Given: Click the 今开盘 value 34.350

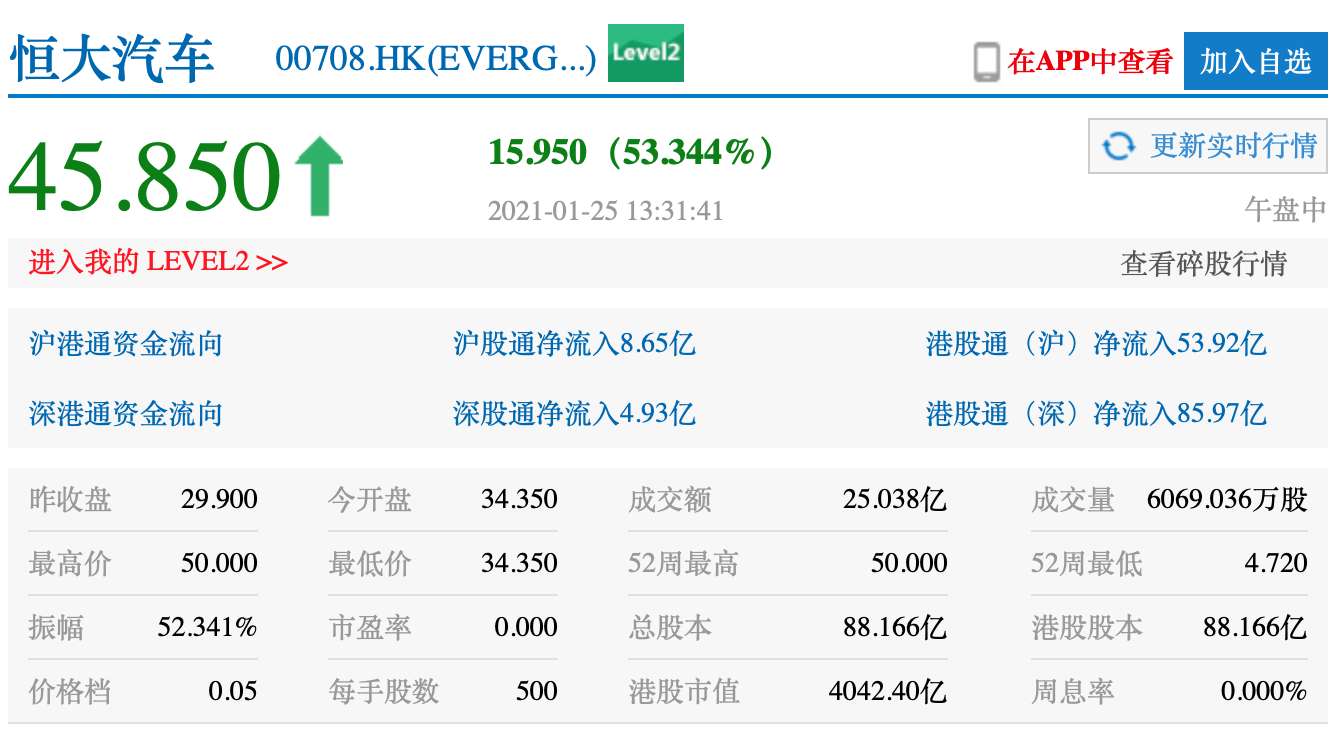Looking at the screenshot, I should [519, 499].
